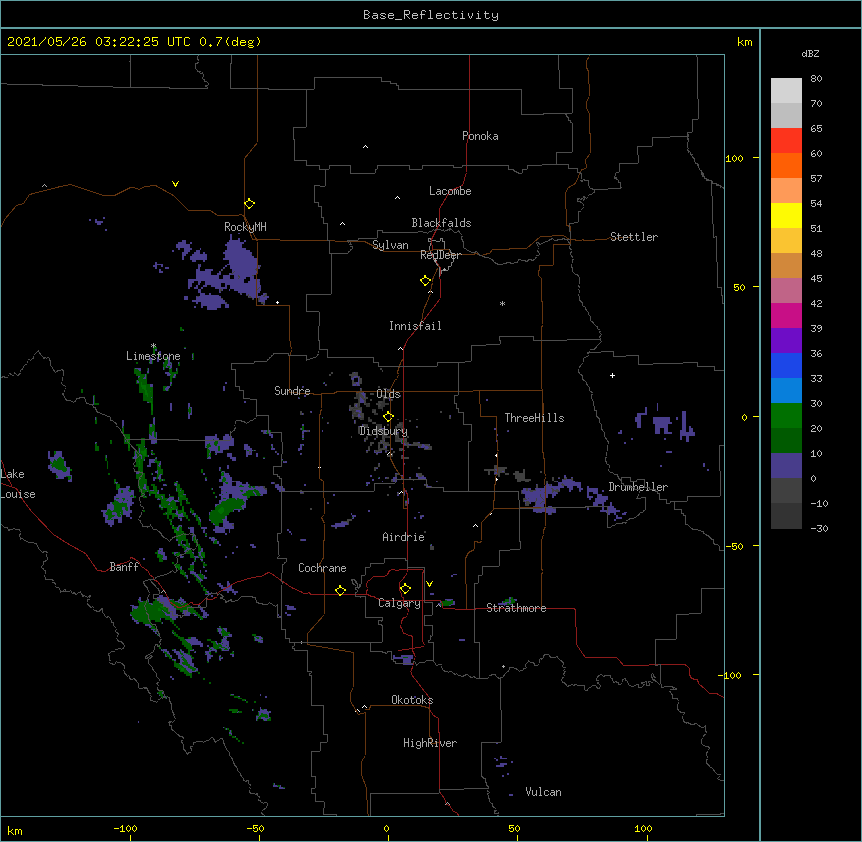Click the Base_Reflectivity title text
The width and height of the screenshot is (862, 842).
click(431, 15)
